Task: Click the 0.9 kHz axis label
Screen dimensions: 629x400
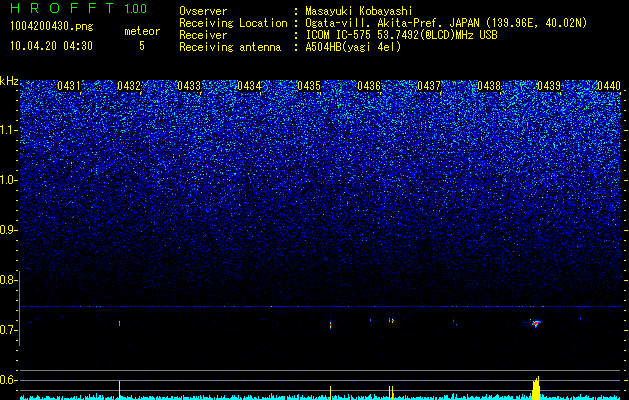Action: 8,230
